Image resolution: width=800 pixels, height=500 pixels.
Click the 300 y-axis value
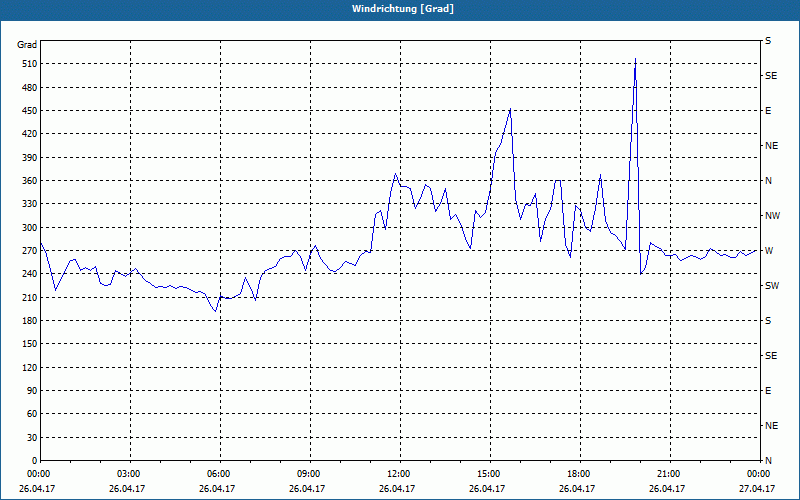click(30, 228)
